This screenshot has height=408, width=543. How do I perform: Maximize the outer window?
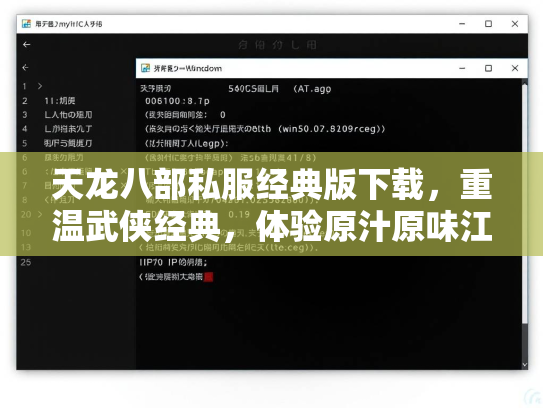point(488,24)
